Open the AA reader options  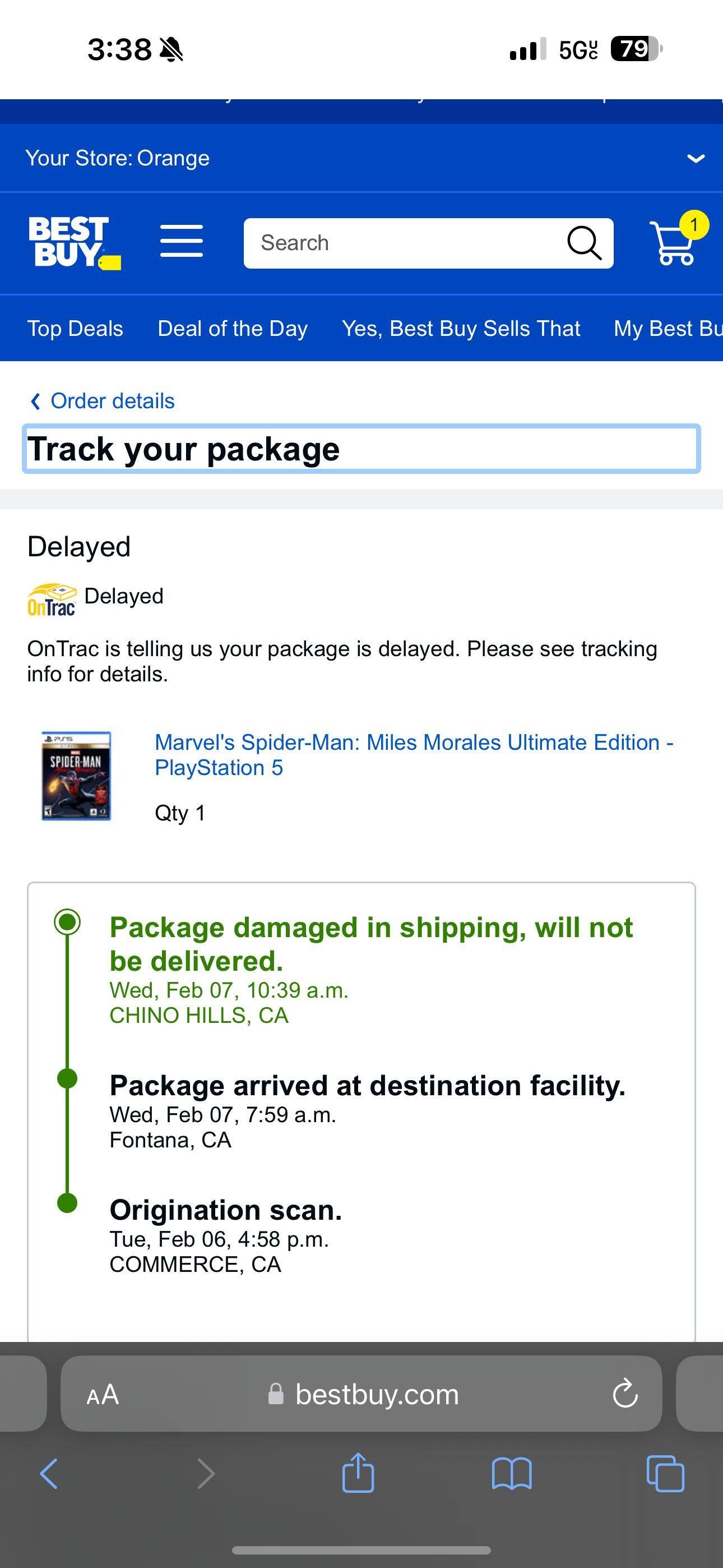103,1394
